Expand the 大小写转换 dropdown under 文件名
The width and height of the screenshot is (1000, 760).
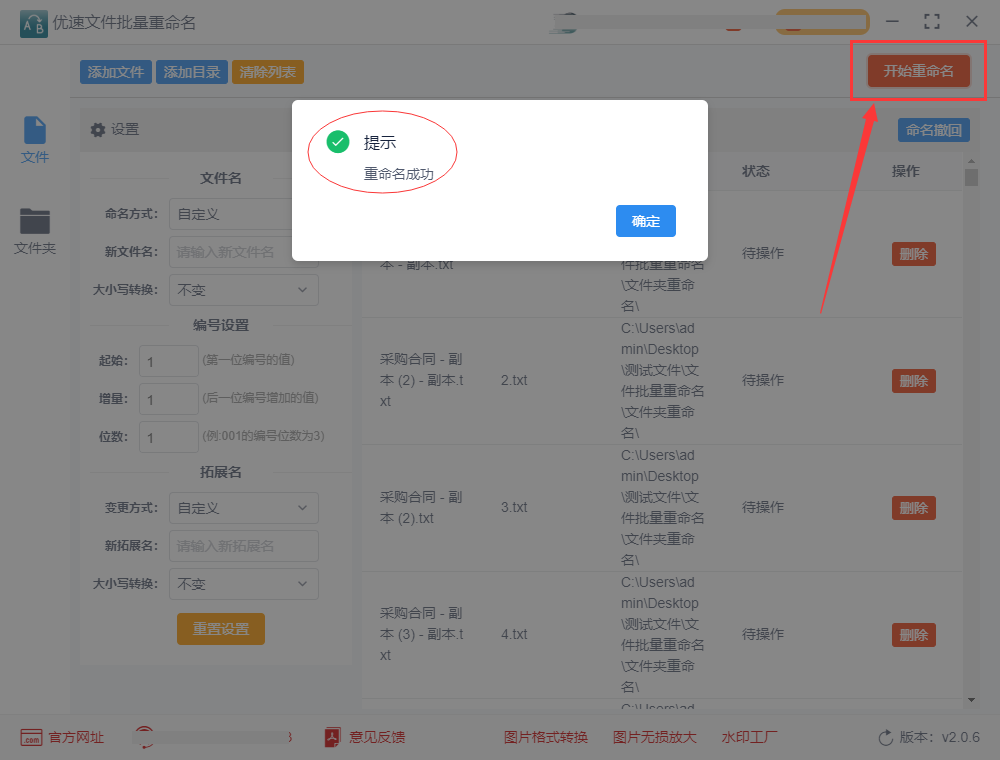click(243, 288)
